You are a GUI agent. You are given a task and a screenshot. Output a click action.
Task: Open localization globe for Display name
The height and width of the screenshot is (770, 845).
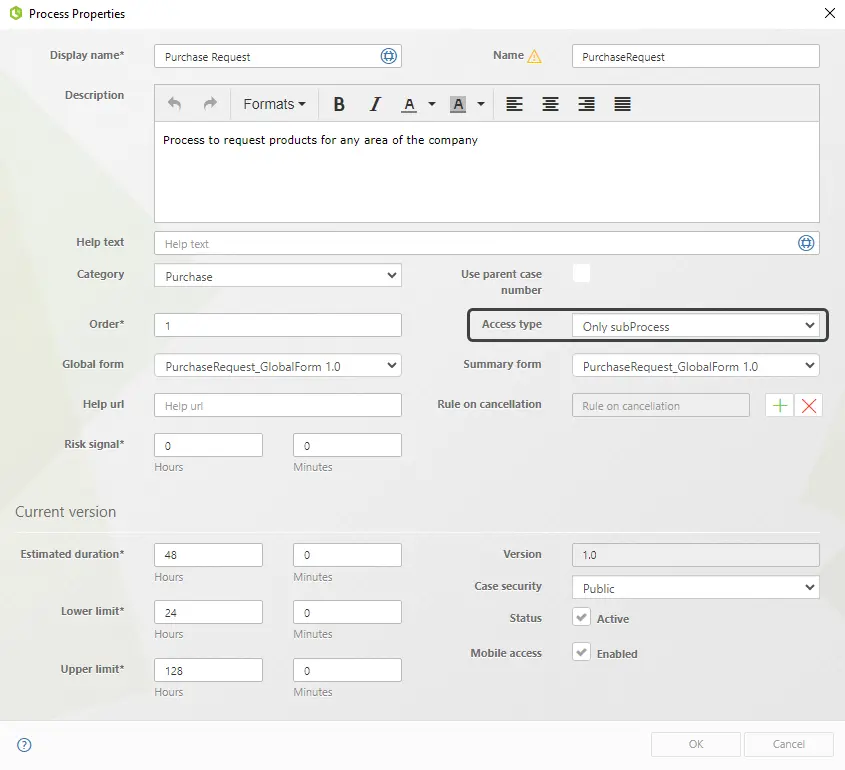(x=389, y=56)
